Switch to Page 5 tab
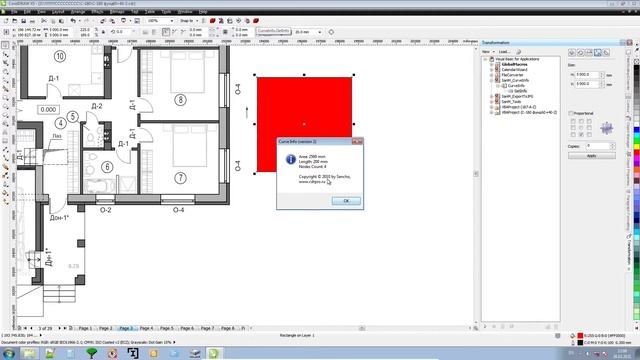Image resolution: width=640 pixels, height=360 pixels. coord(167,328)
